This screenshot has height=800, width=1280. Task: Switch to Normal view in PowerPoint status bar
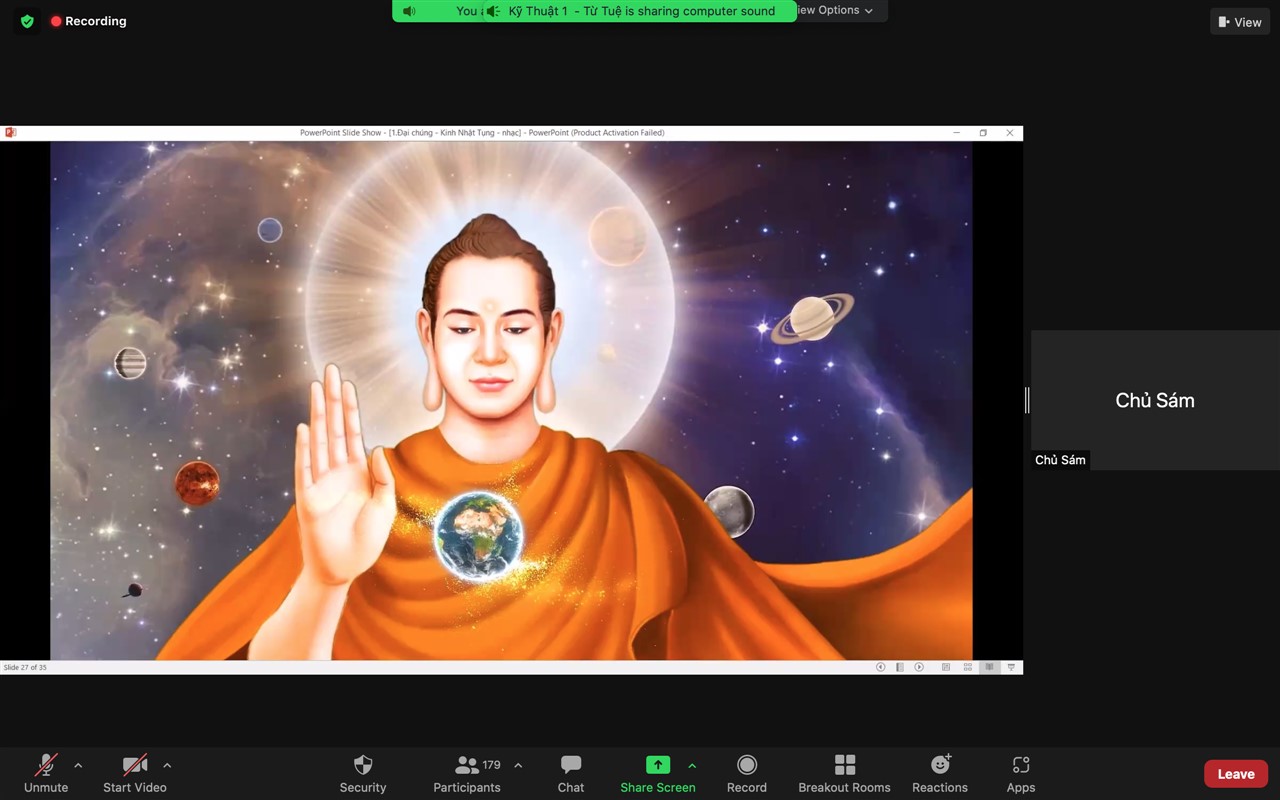946,667
